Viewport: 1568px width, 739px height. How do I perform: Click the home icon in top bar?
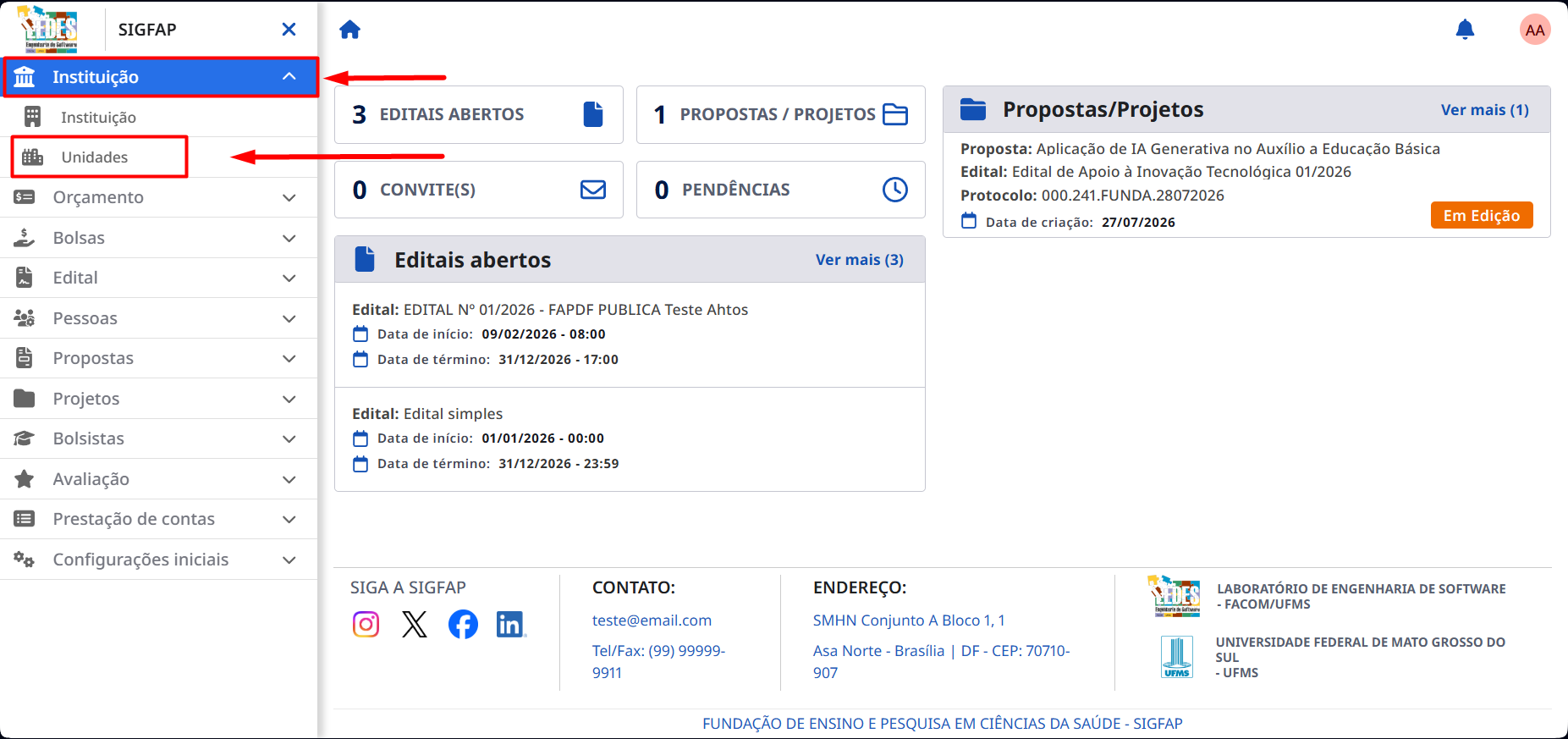coord(349,30)
